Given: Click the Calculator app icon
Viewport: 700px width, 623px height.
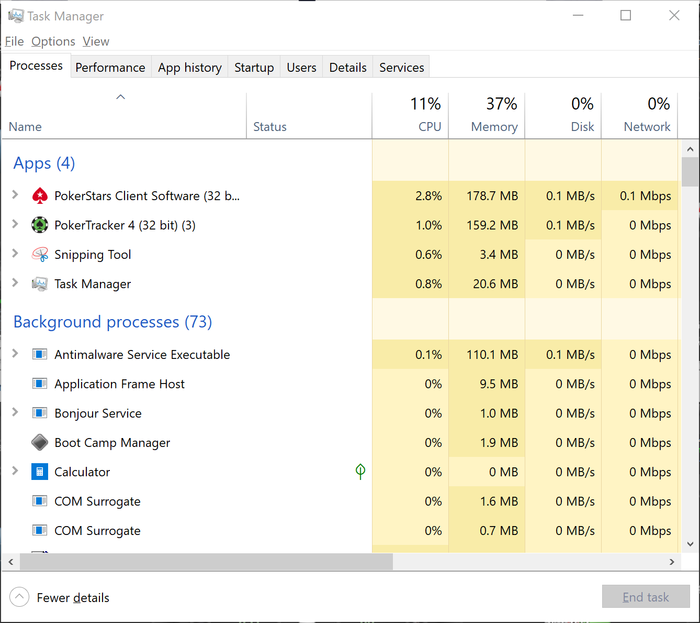Looking at the screenshot, I should (40, 472).
